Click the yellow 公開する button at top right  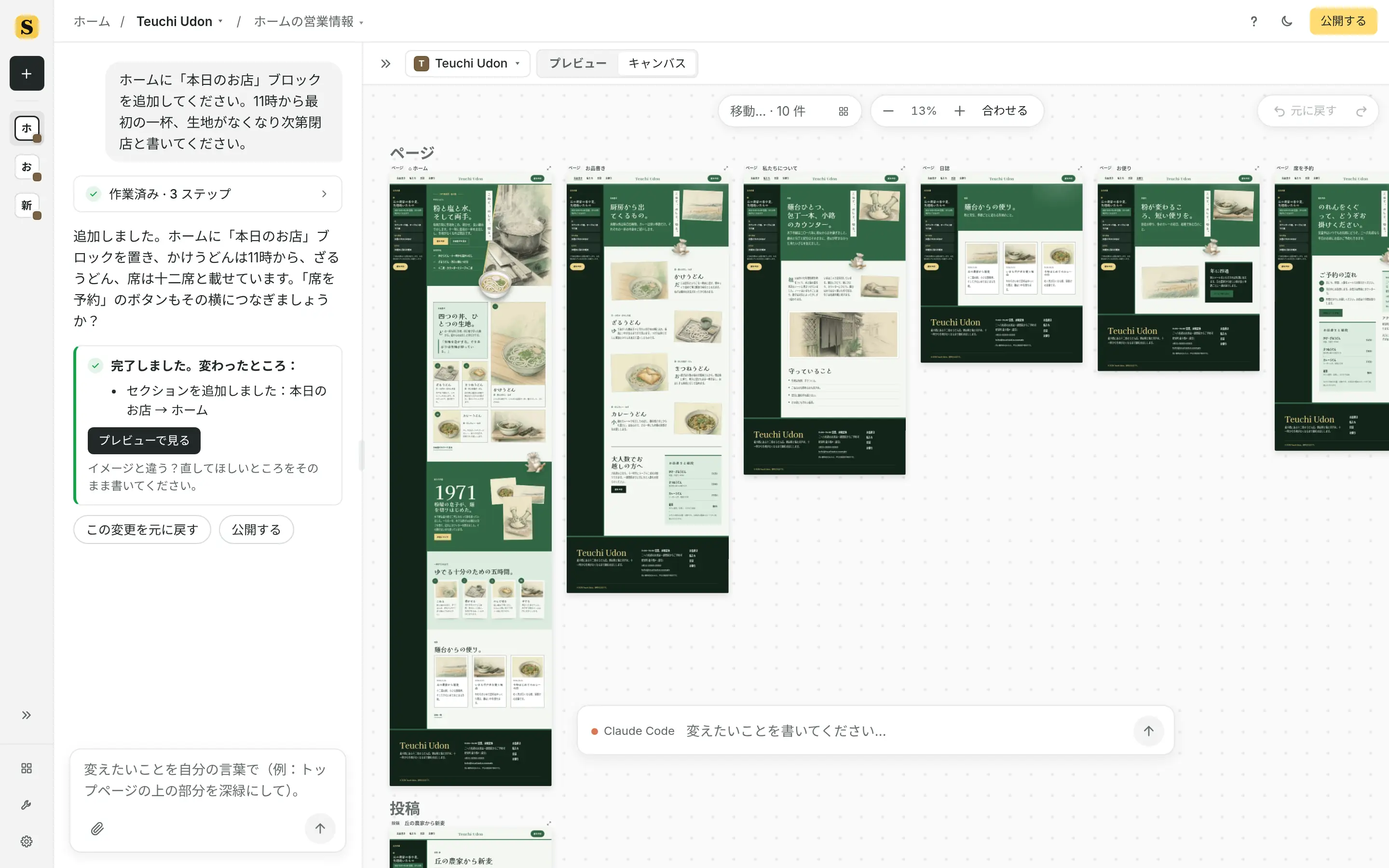1343,21
